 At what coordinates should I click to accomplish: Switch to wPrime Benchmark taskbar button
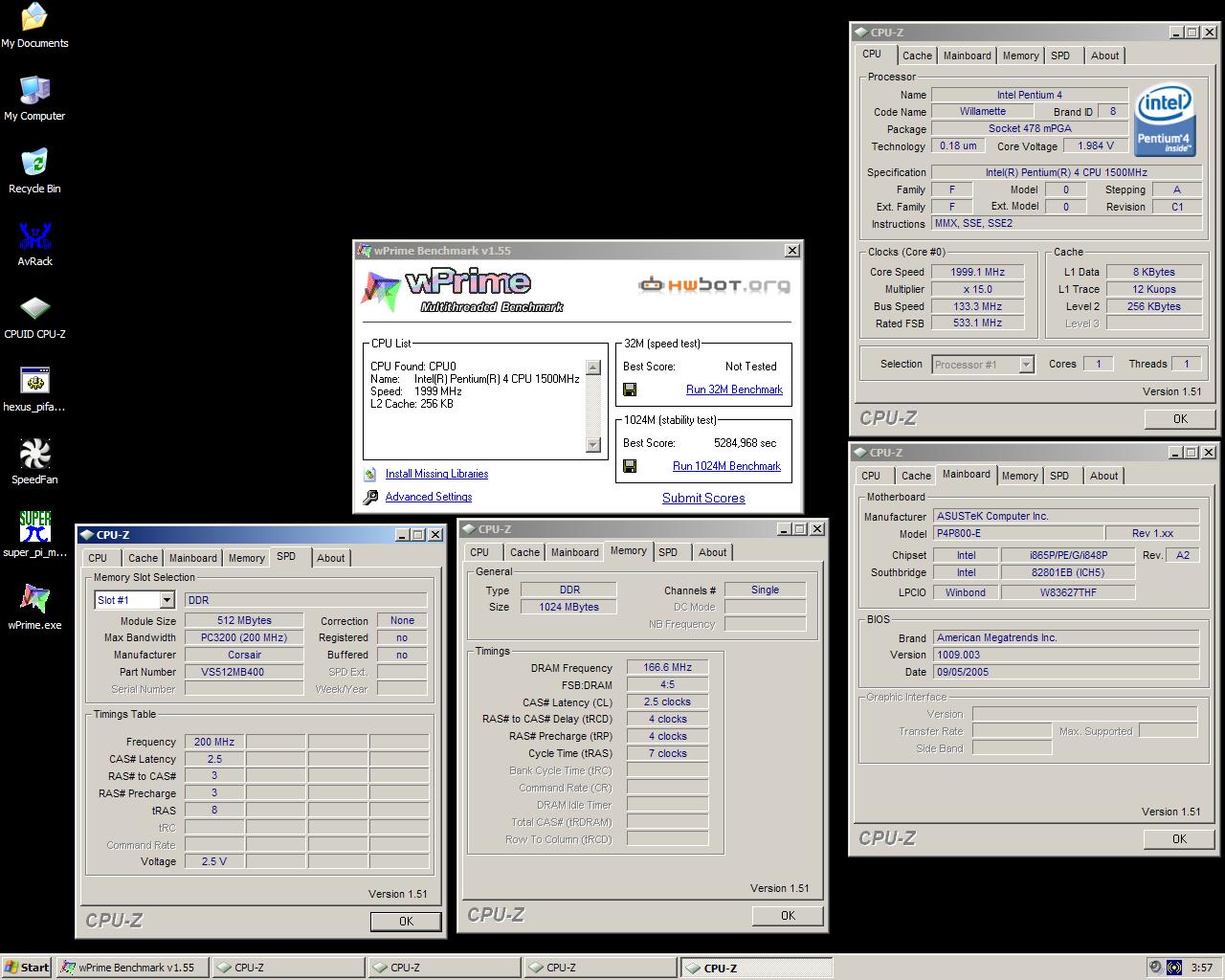133,968
